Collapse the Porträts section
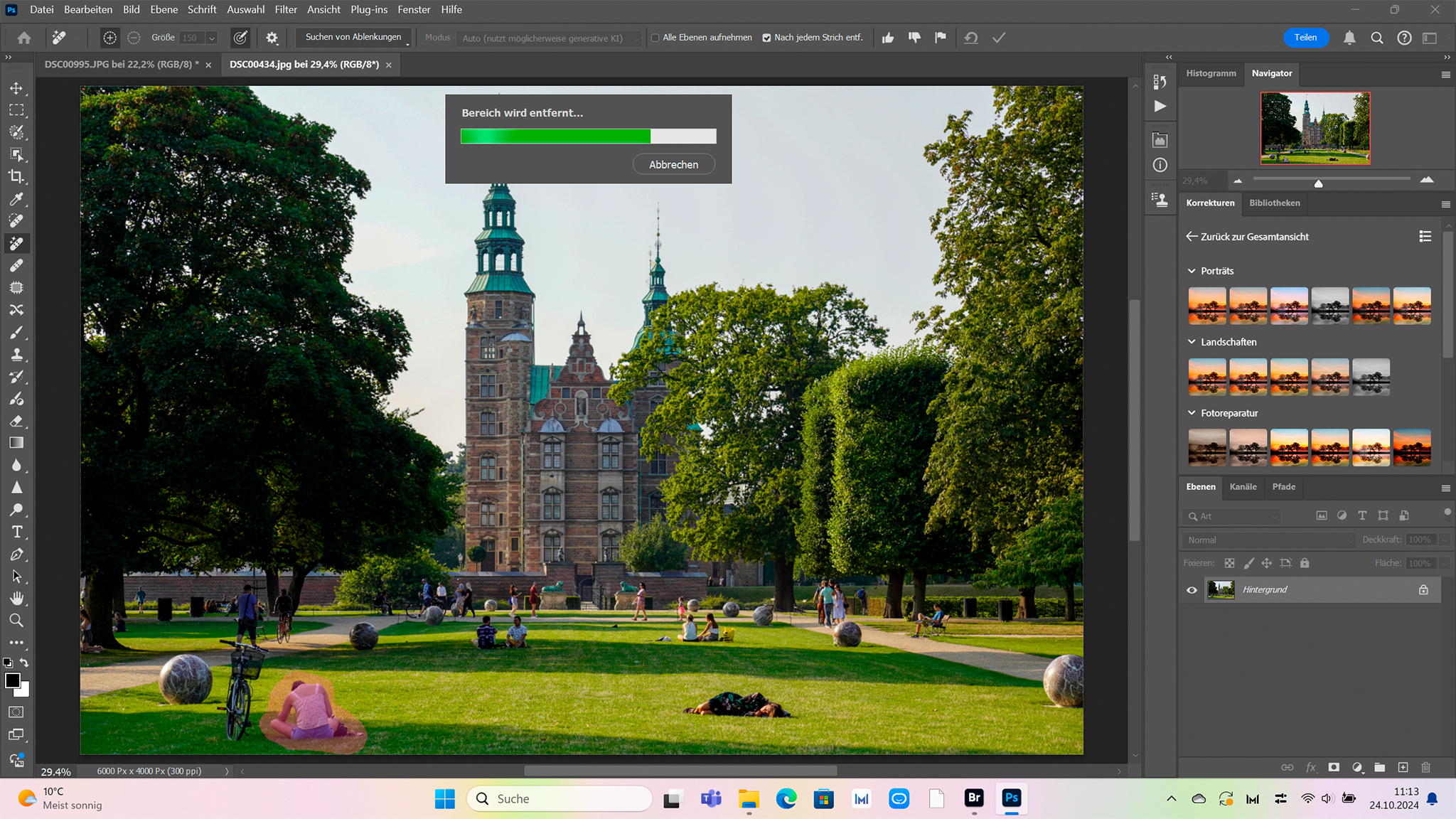This screenshot has height=819, width=1456. coord(1192,271)
